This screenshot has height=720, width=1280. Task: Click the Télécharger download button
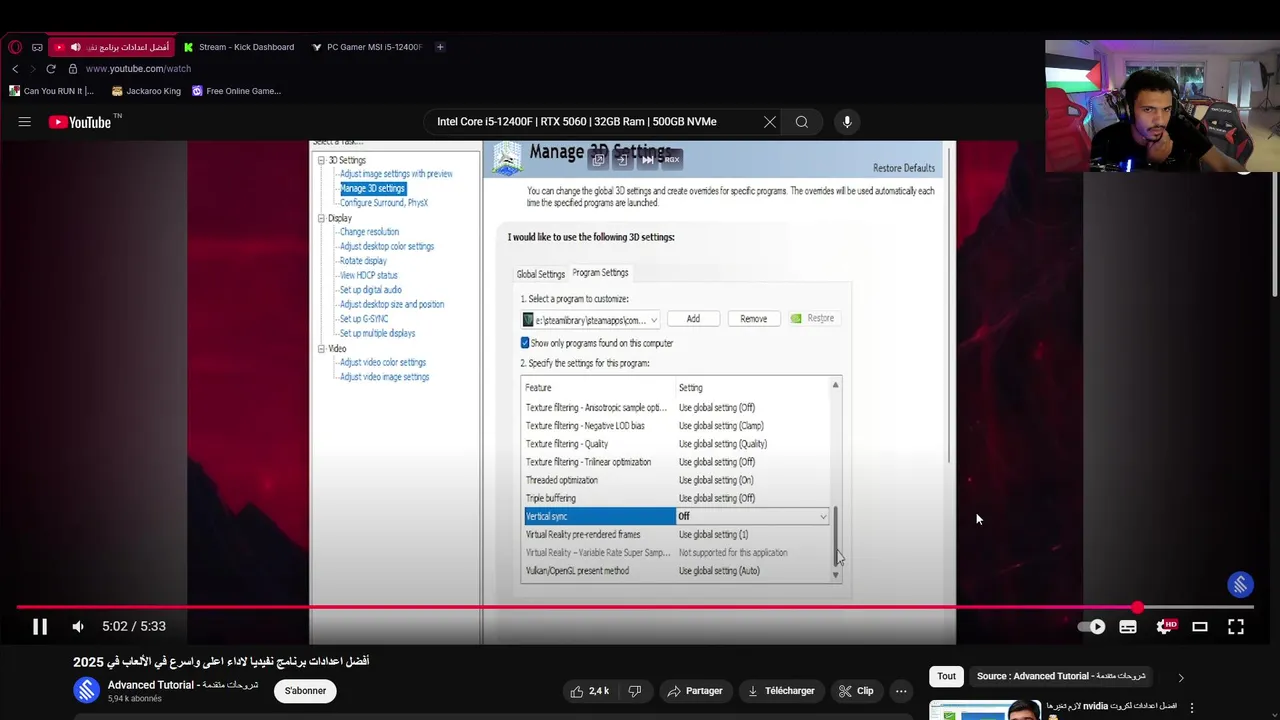[781, 691]
